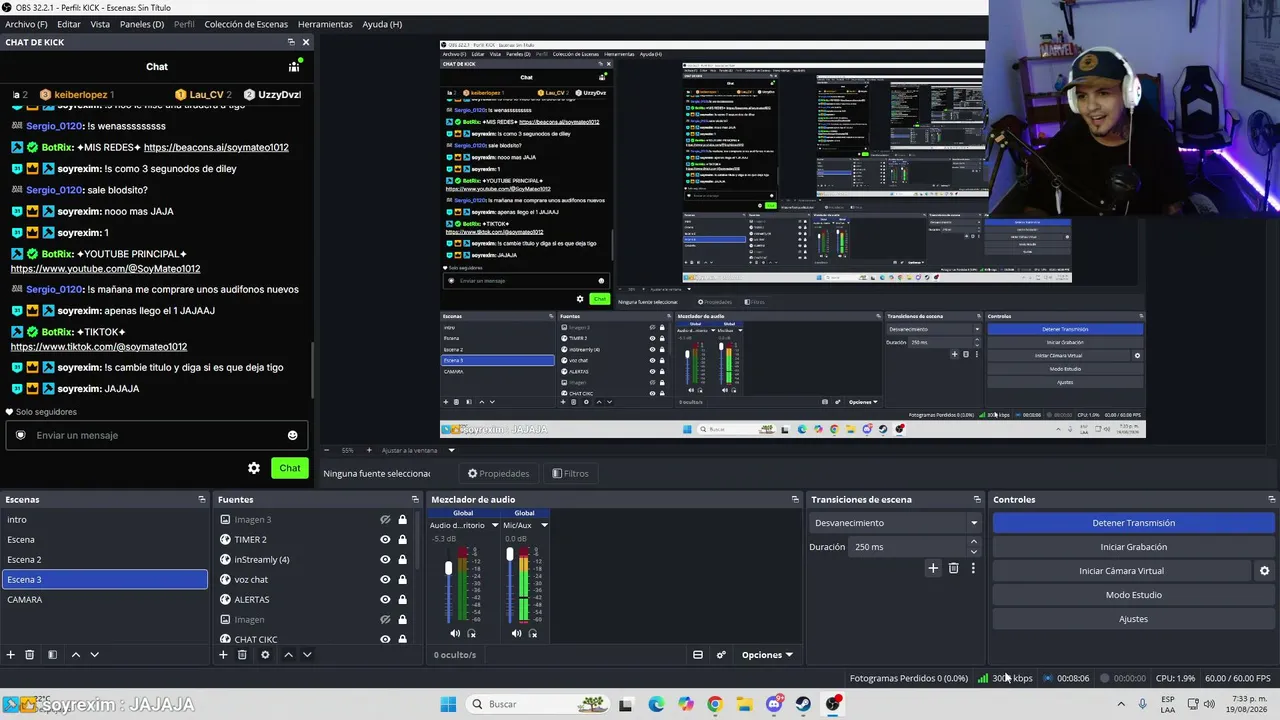Hide the ALERTAS source
The height and width of the screenshot is (720, 1280).
tap(385, 600)
